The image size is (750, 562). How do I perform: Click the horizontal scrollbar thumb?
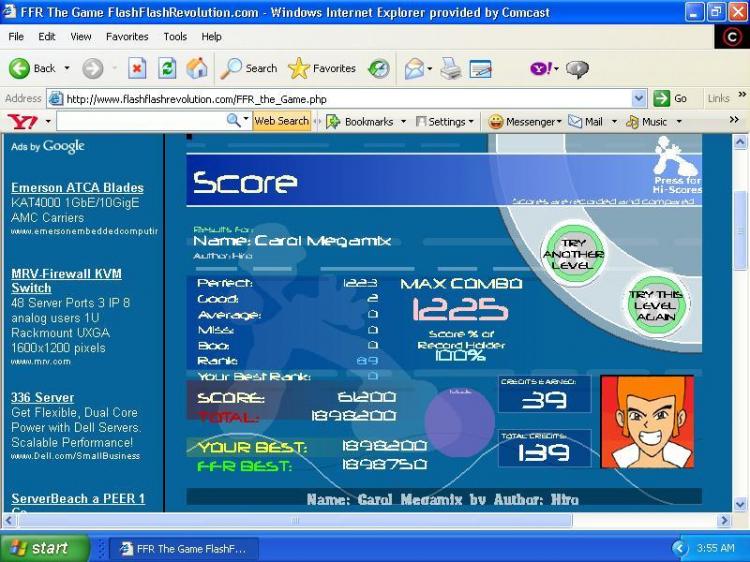(295, 520)
